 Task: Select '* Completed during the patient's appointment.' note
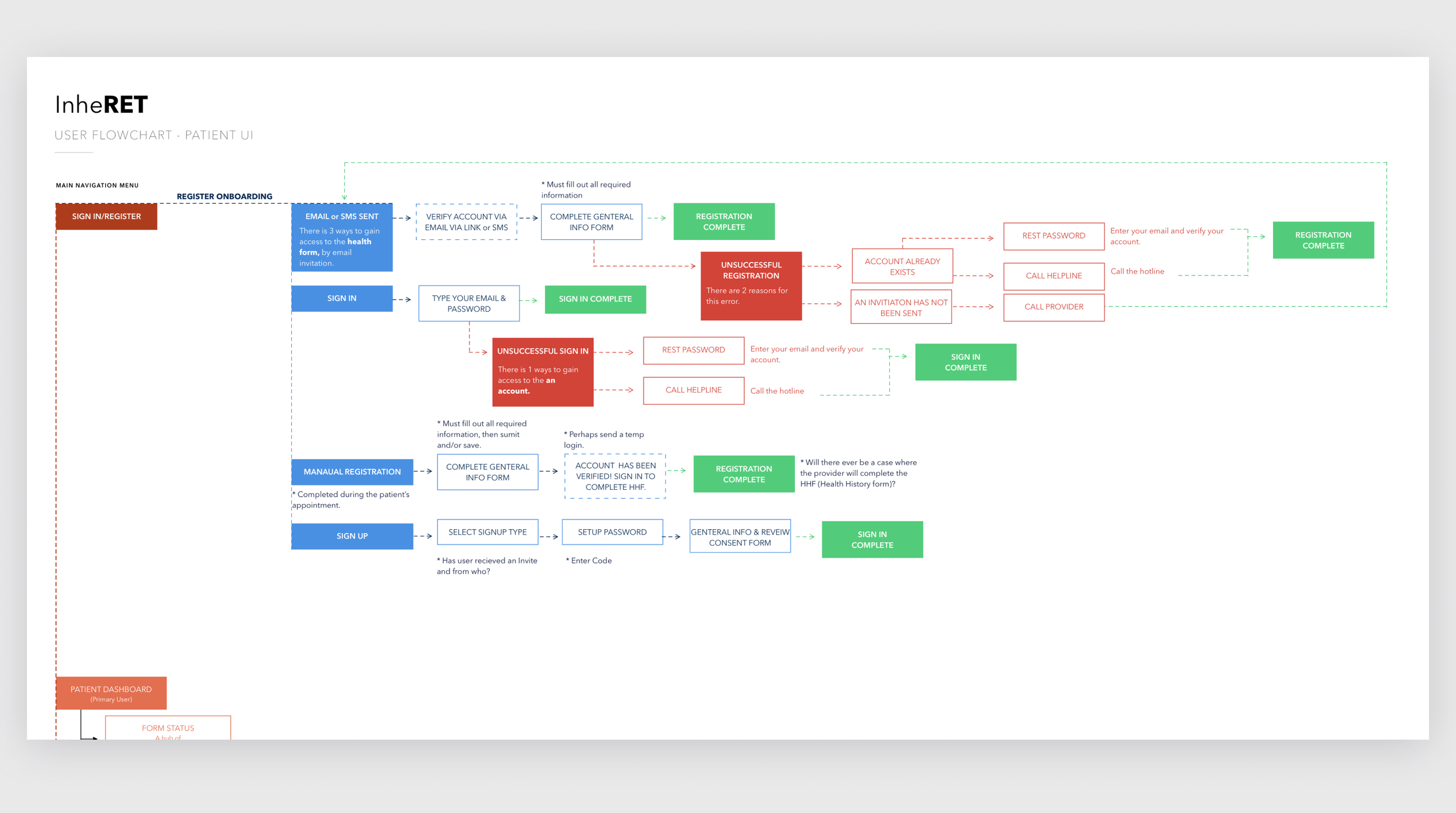[351, 500]
